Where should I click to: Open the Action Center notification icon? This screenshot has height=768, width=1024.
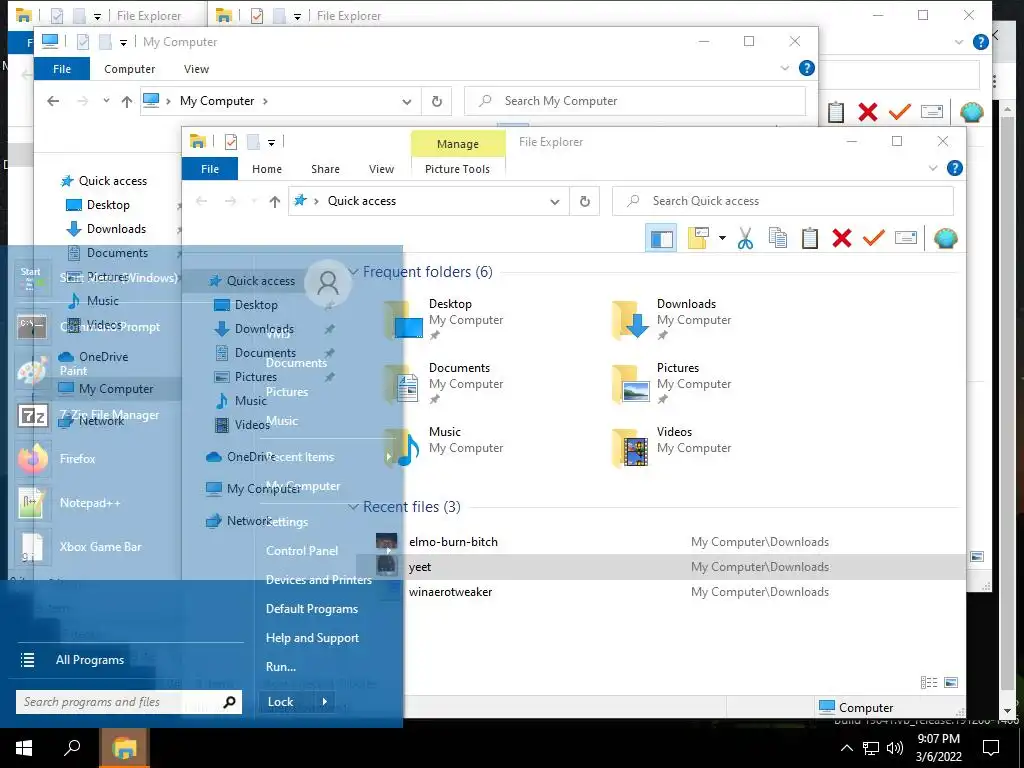pyautogui.click(x=991, y=748)
